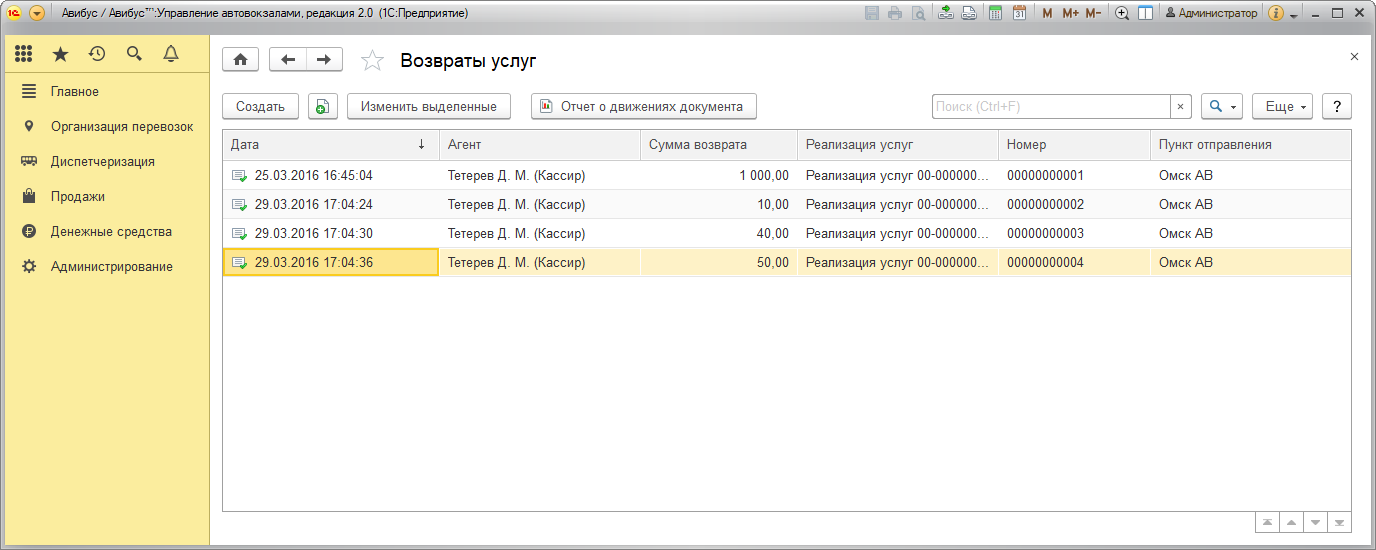This screenshot has height=550, width=1376.
Task: Open the calculator icon in title bar
Action: coord(995,13)
